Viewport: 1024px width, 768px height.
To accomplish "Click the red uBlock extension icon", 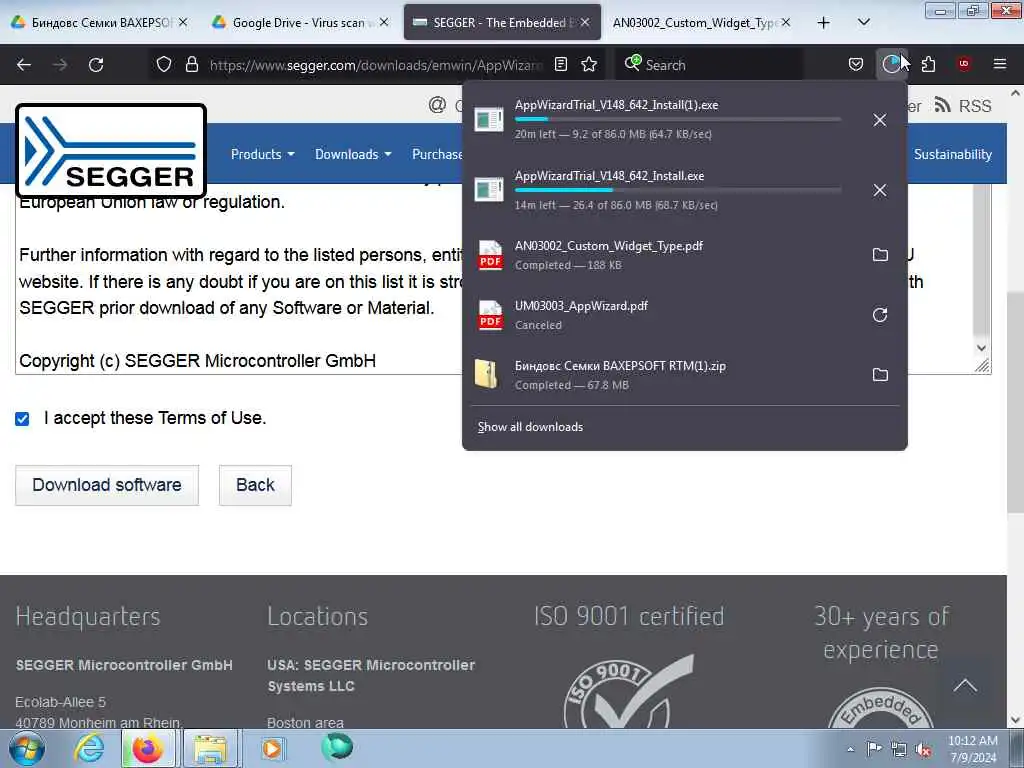I will click(964, 64).
